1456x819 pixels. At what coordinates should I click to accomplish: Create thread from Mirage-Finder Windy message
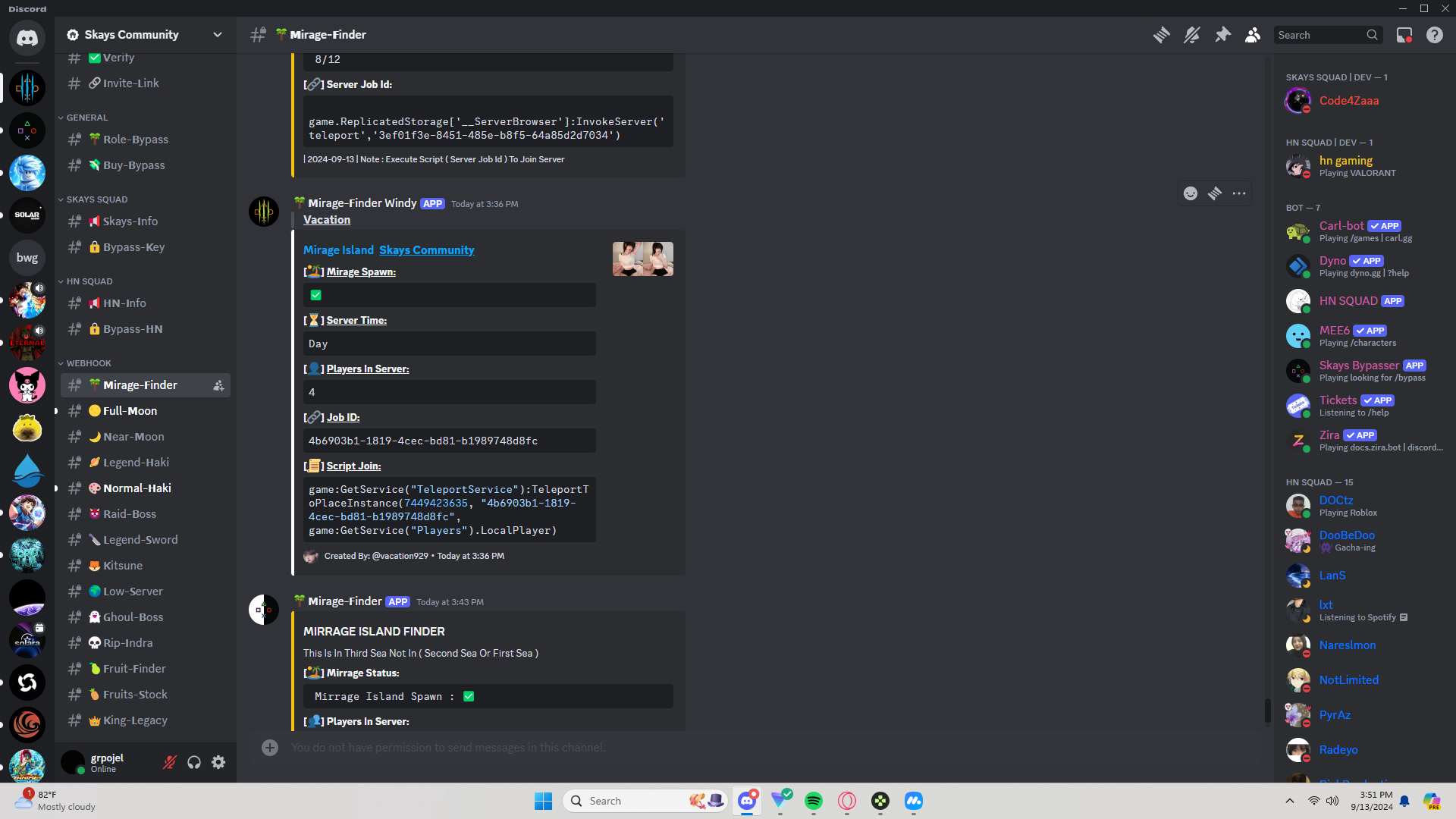(1215, 193)
